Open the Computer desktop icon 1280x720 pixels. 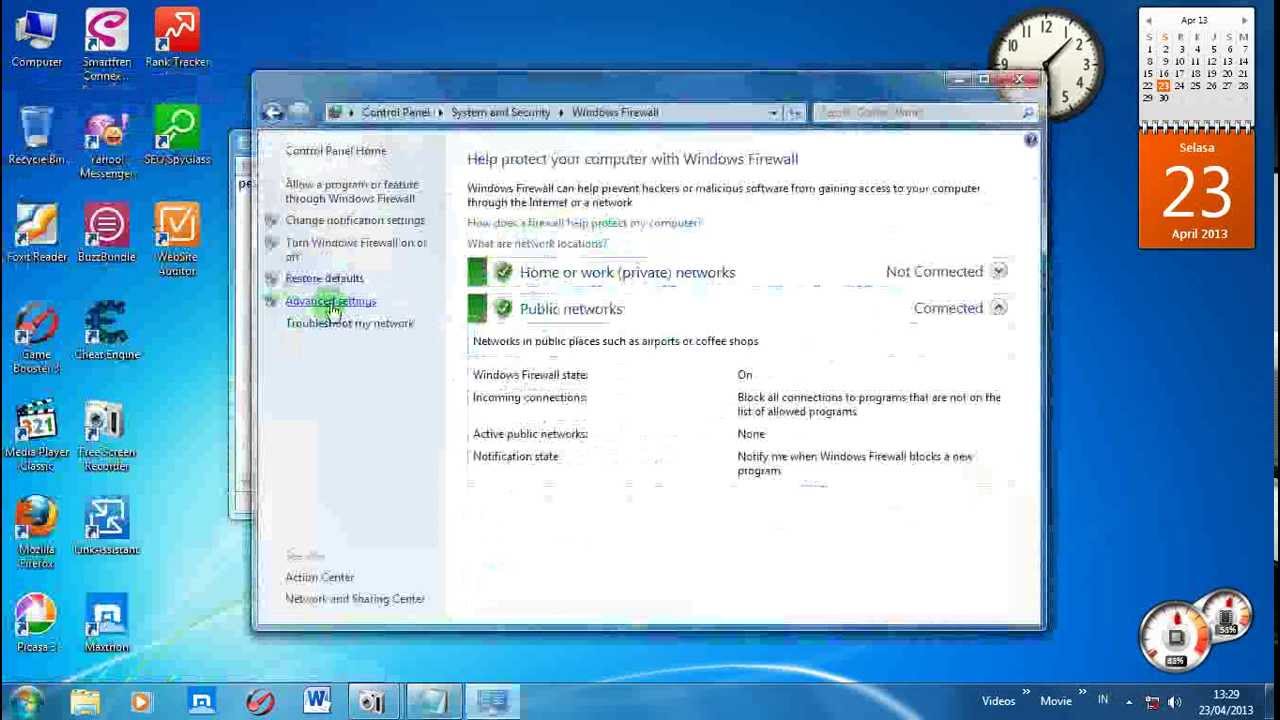pyautogui.click(x=36, y=40)
